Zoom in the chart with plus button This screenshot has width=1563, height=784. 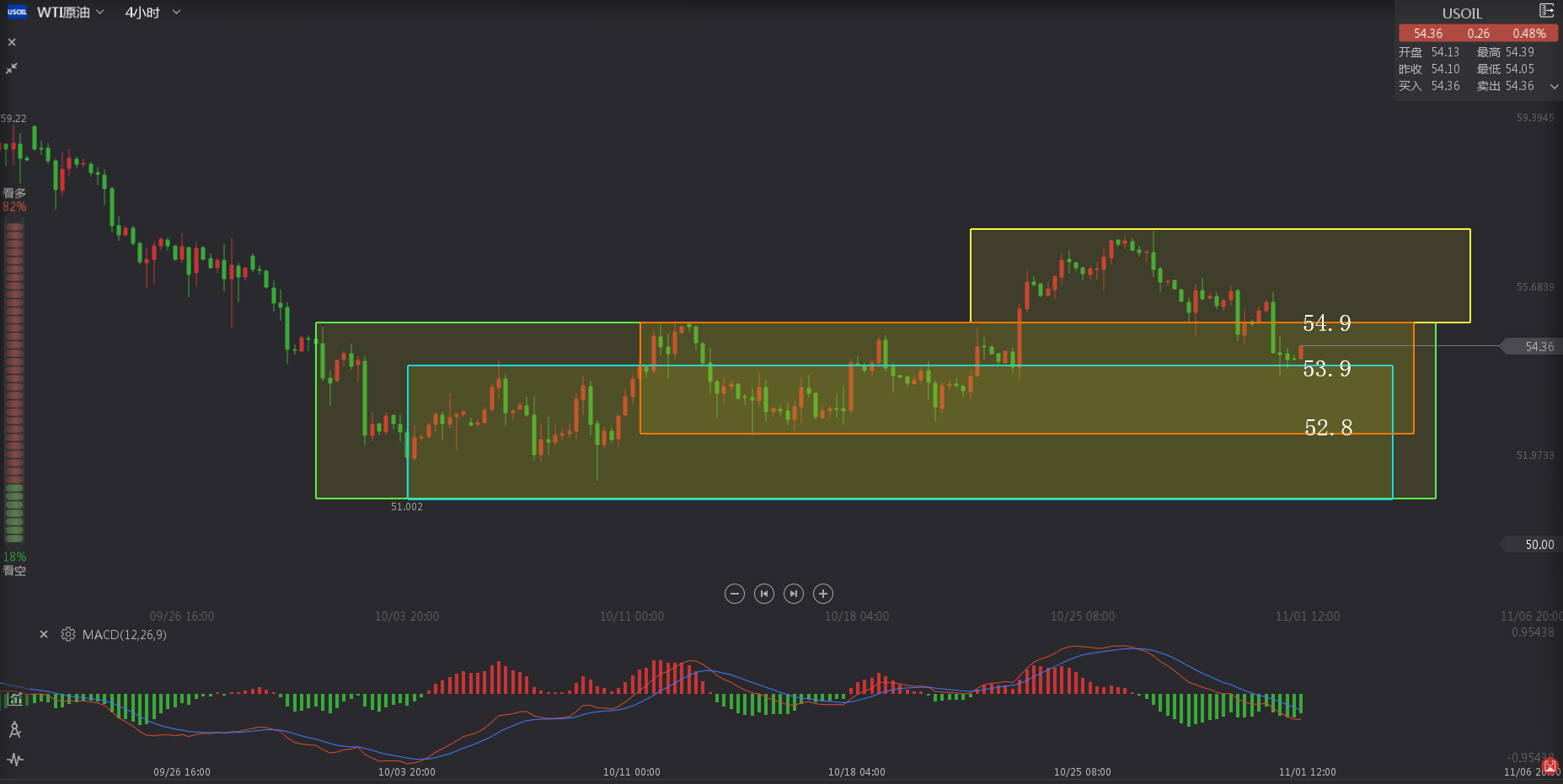point(823,594)
